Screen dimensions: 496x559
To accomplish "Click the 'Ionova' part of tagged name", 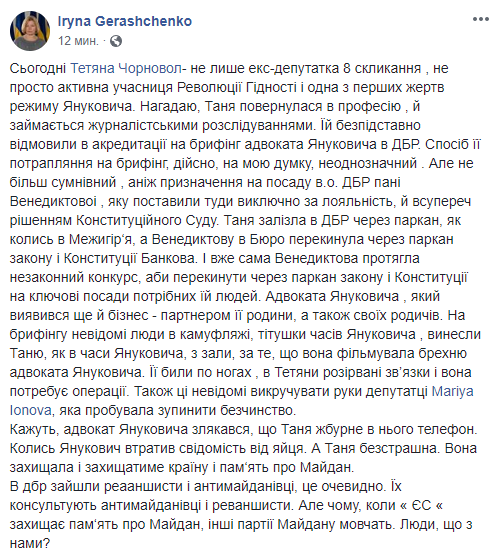I will [31, 410].
